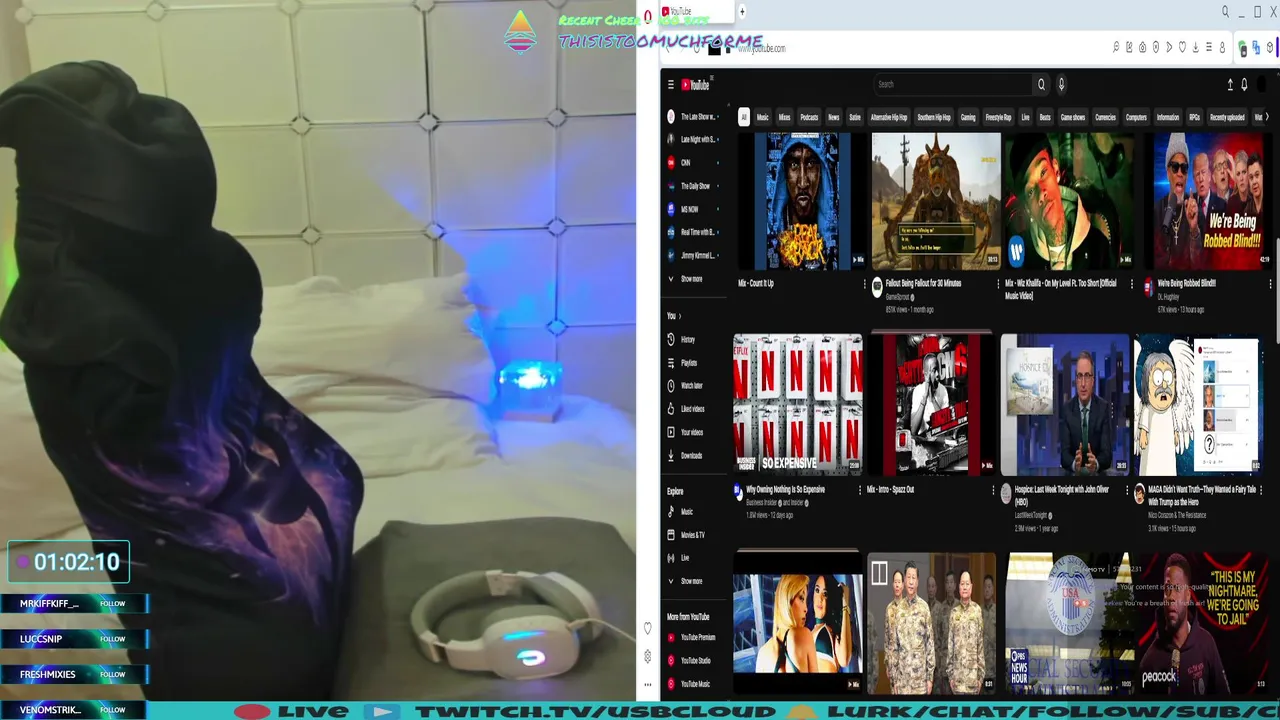Open the MS NOW subscription channel
Viewport: 1280px width, 720px height.
click(x=693, y=209)
